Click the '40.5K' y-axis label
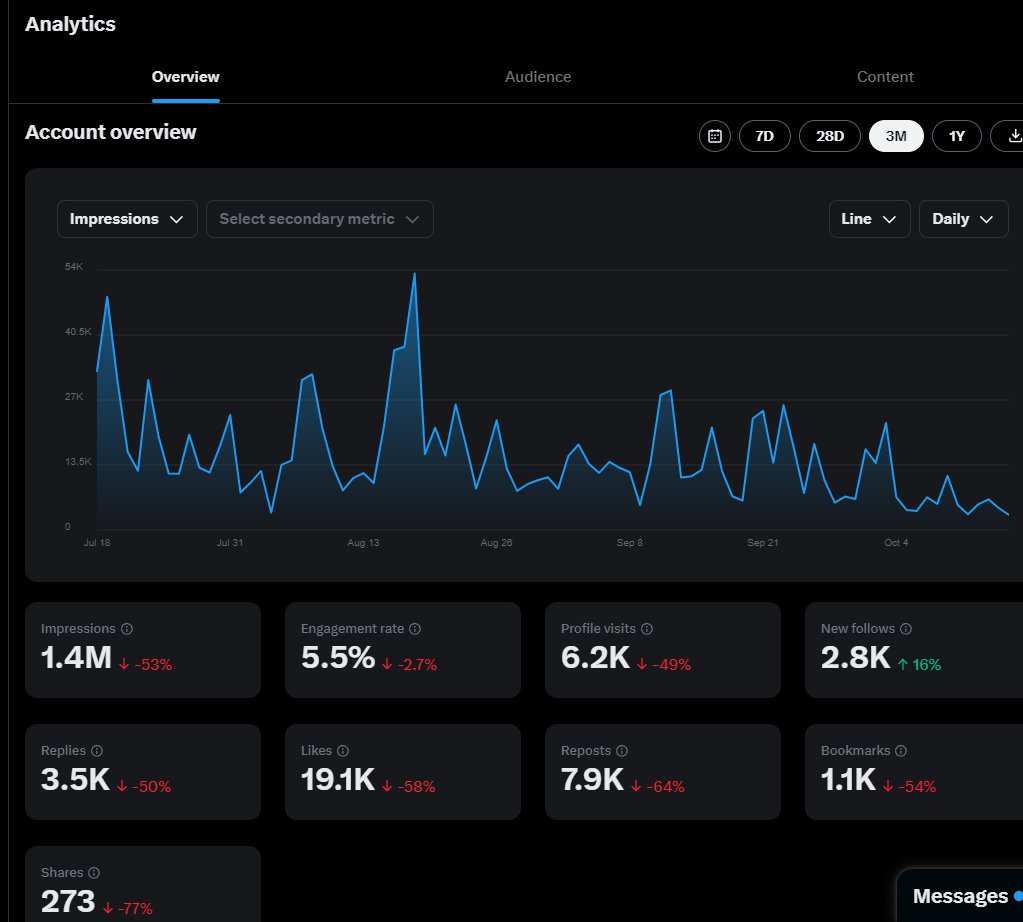The width and height of the screenshot is (1023, 922). click(x=78, y=332)
